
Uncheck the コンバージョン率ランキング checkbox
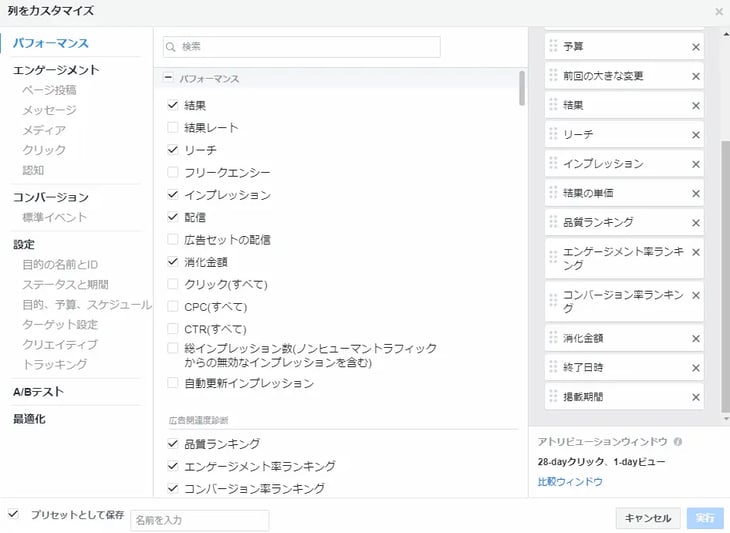coord(173,488)
